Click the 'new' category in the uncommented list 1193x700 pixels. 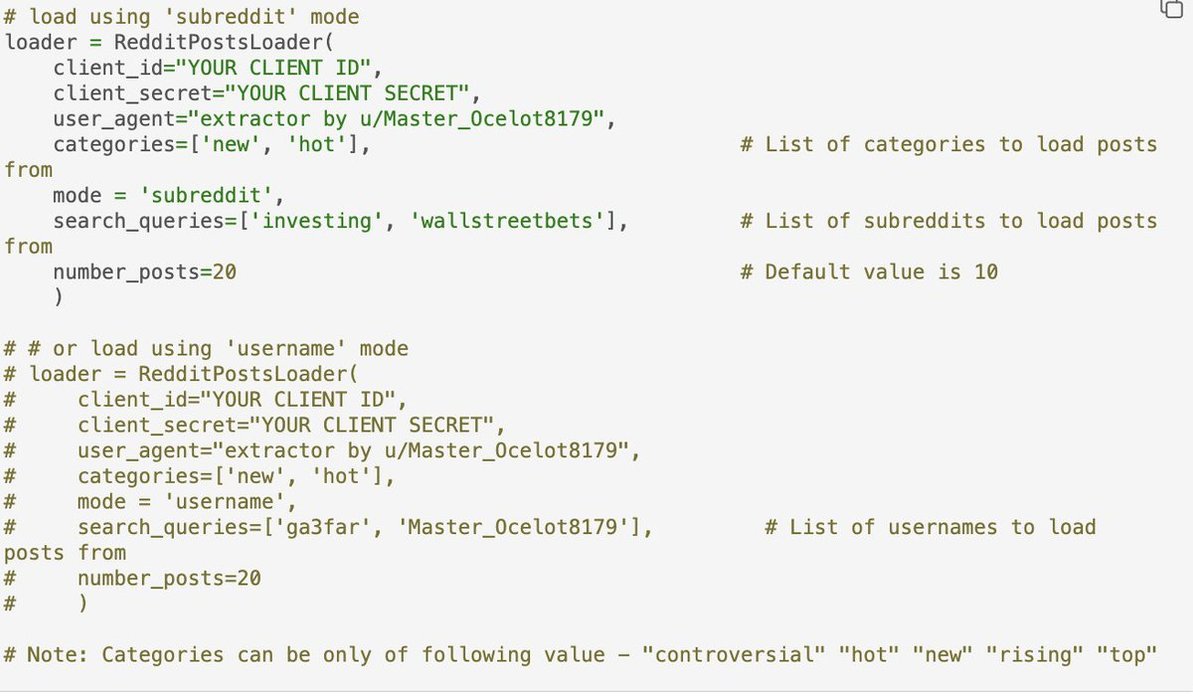coord(241,145)
